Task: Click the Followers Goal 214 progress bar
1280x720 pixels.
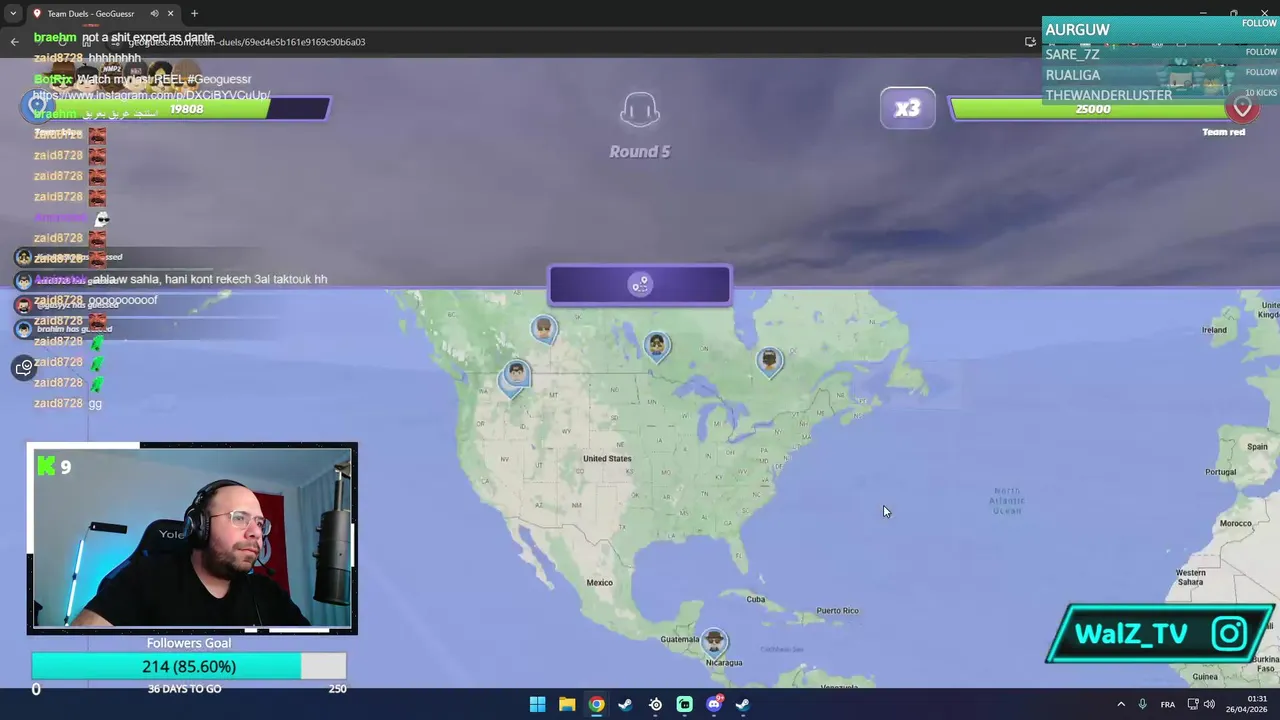Action: coord(189,666)
